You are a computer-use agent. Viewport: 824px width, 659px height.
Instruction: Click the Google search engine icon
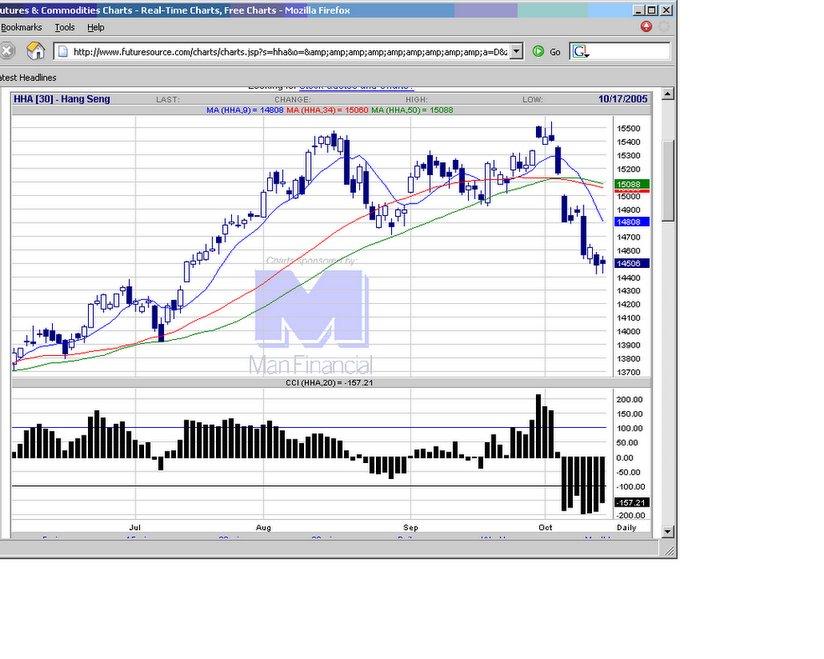click(x=580, y=52)
